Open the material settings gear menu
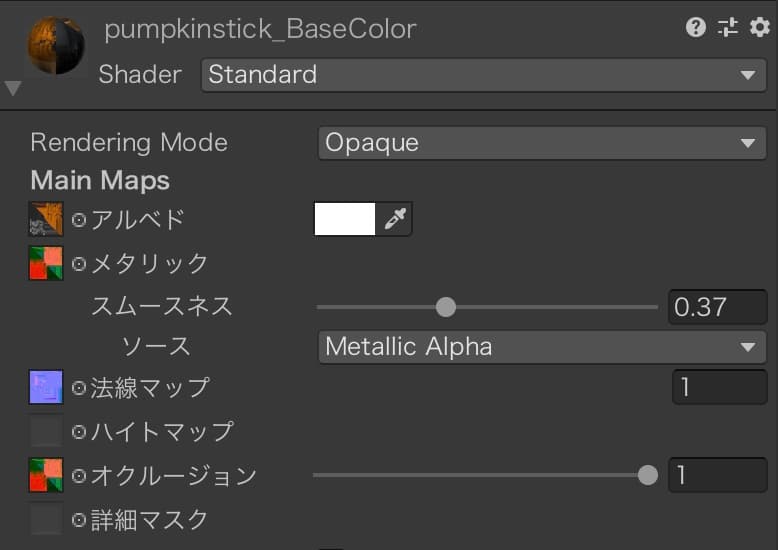Viewport: 778px width, 550px height. pyautogui.click(x=759, y=28)
